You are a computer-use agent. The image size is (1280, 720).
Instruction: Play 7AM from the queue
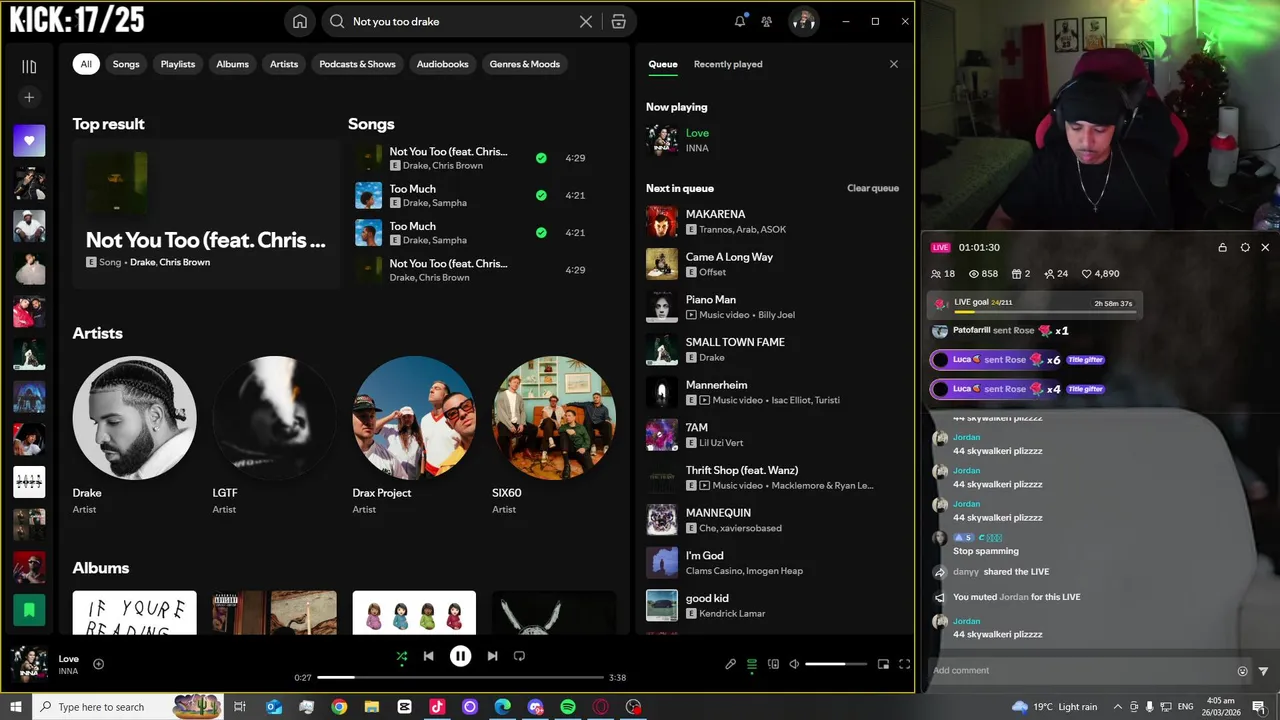tap(772, 435)
